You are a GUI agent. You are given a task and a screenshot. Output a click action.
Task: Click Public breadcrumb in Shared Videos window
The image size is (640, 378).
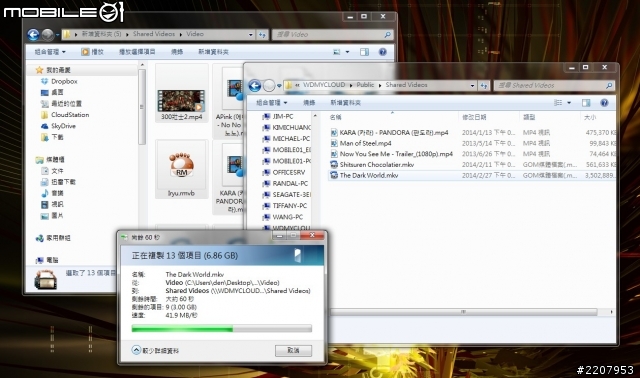[x=365, y=85]
